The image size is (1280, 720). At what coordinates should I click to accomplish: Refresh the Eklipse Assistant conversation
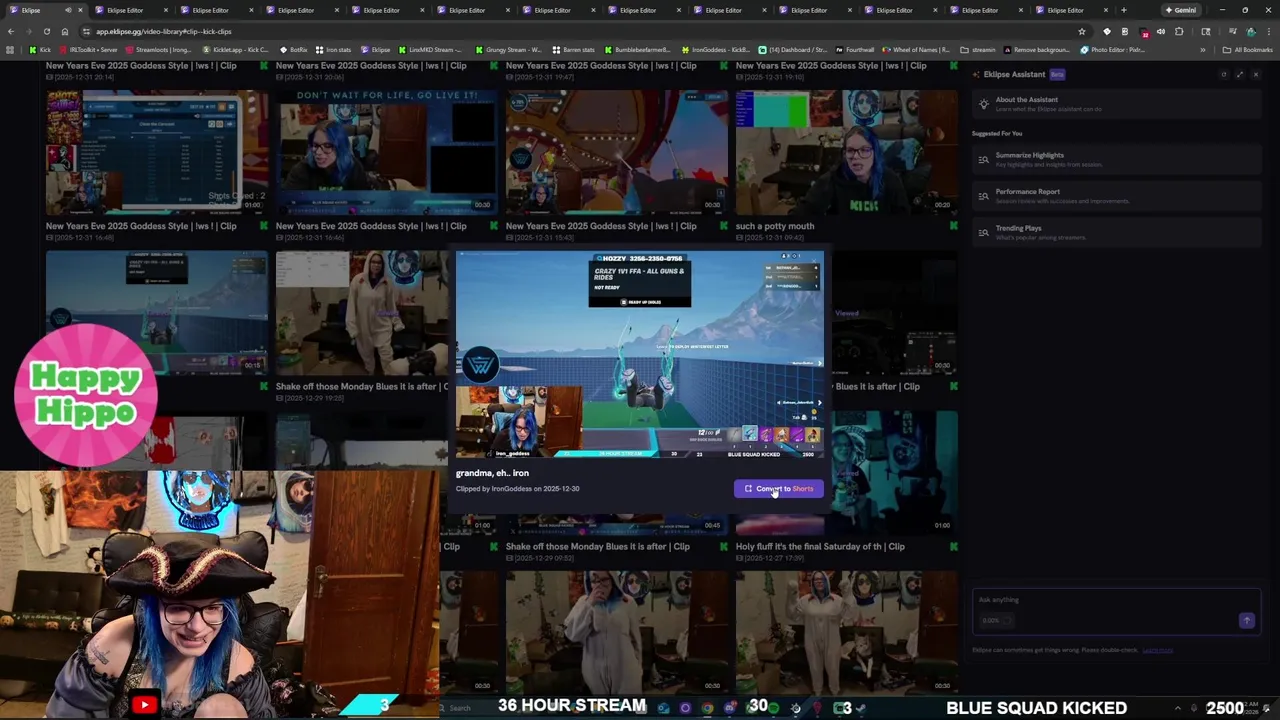click(x=1223, y=75)
